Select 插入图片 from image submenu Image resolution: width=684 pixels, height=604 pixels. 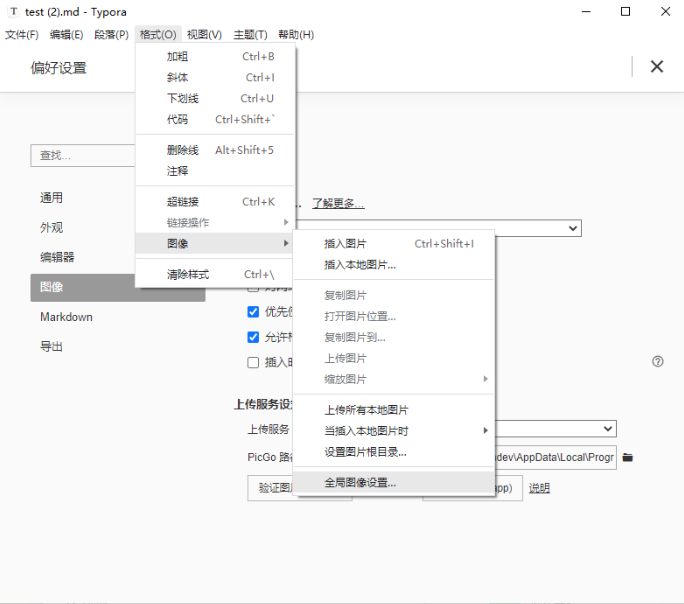394,244
